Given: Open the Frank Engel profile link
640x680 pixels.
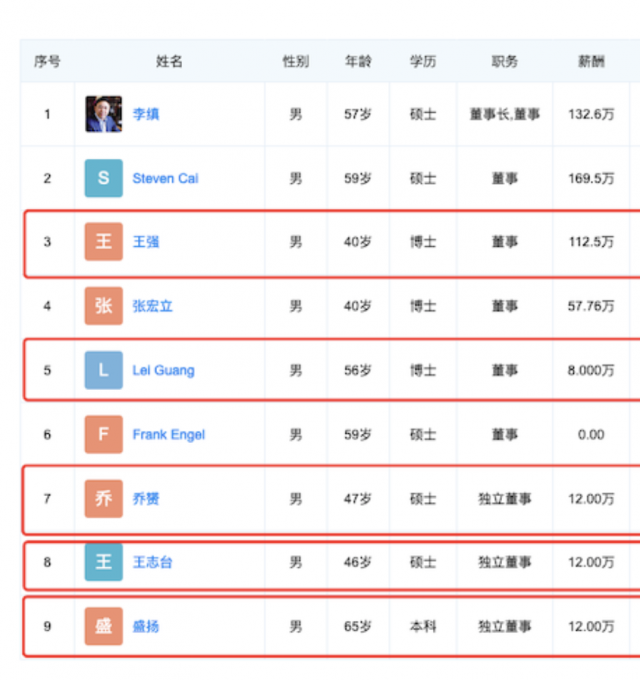Looking at the screenshot, I should point(168,435).
